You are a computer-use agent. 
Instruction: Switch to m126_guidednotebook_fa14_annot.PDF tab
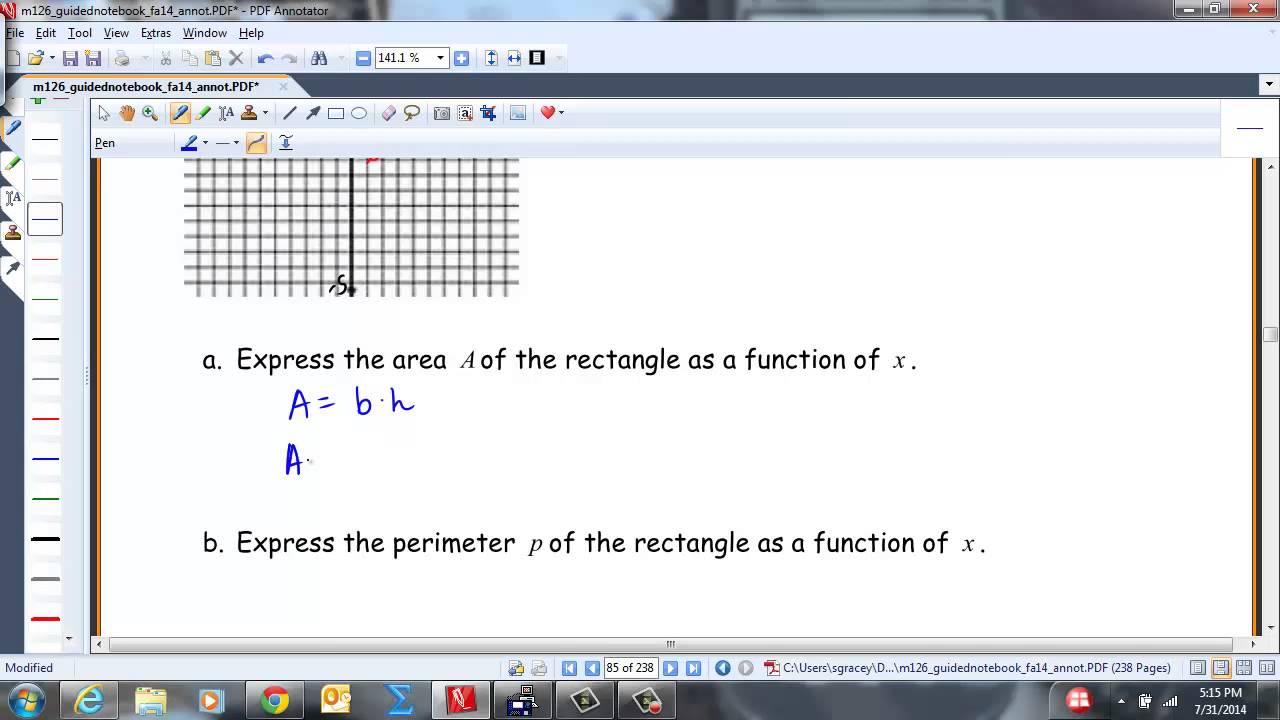point(146,87)
